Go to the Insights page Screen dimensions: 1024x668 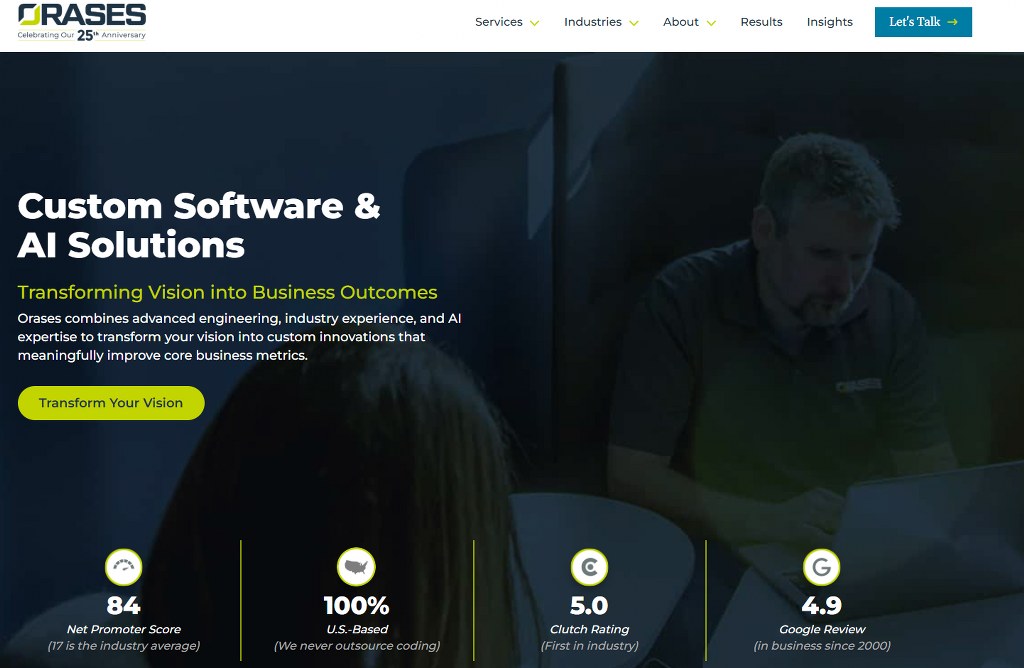[x=829, y=22]
